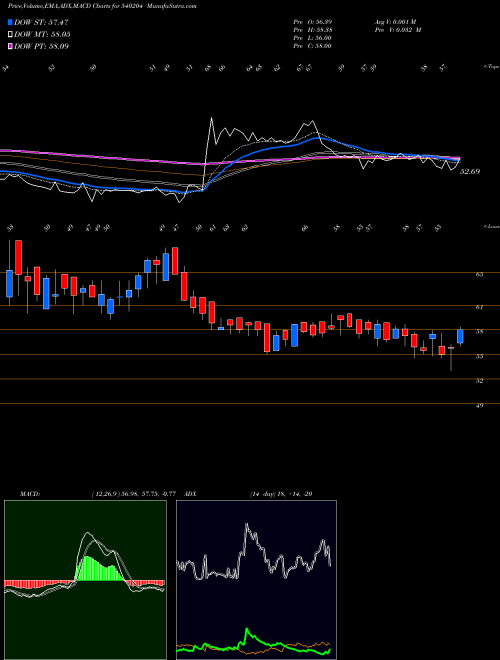This screenshot has width=500, height=660.
Task: Click the tall red candlestick at far left
Action: [19, 257]
